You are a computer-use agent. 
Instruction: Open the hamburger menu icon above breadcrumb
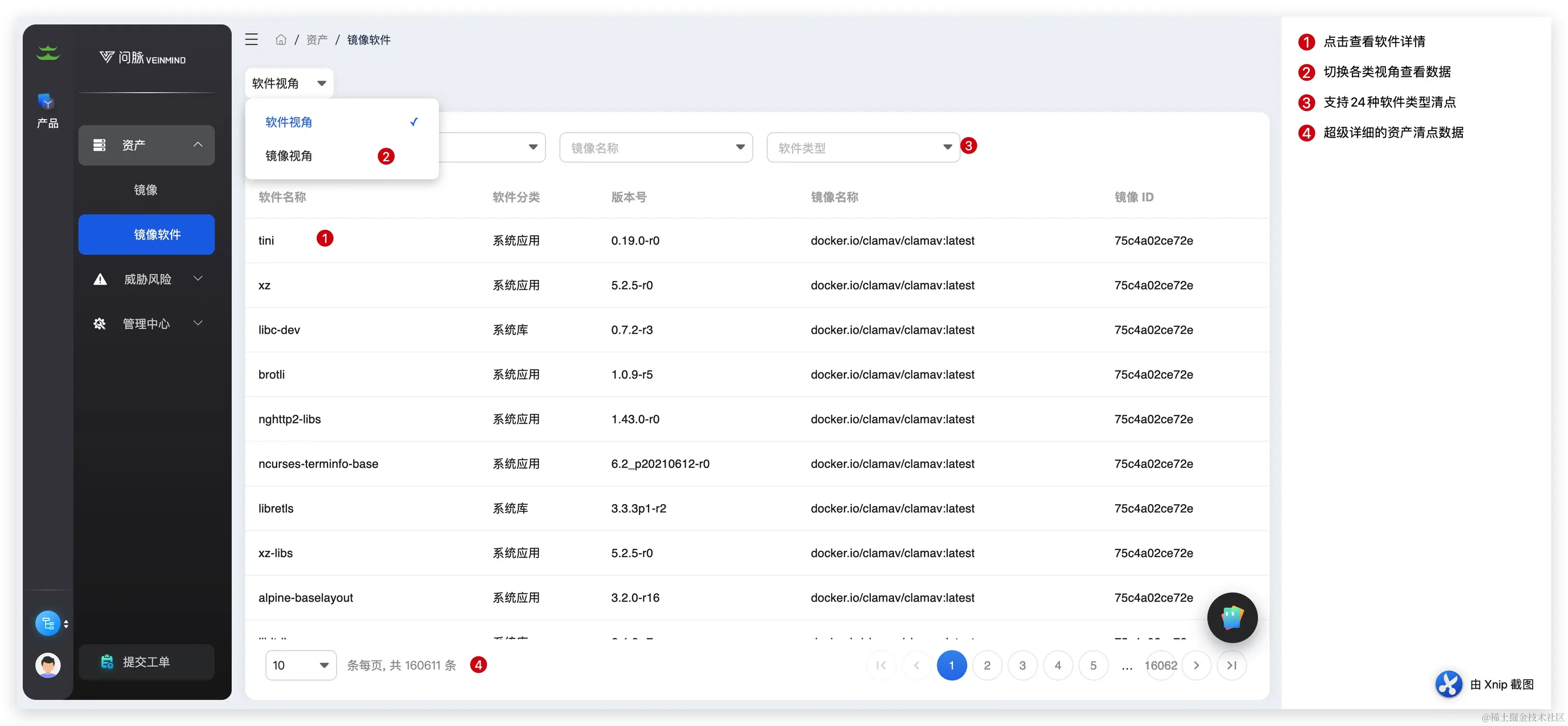point(251,38)
